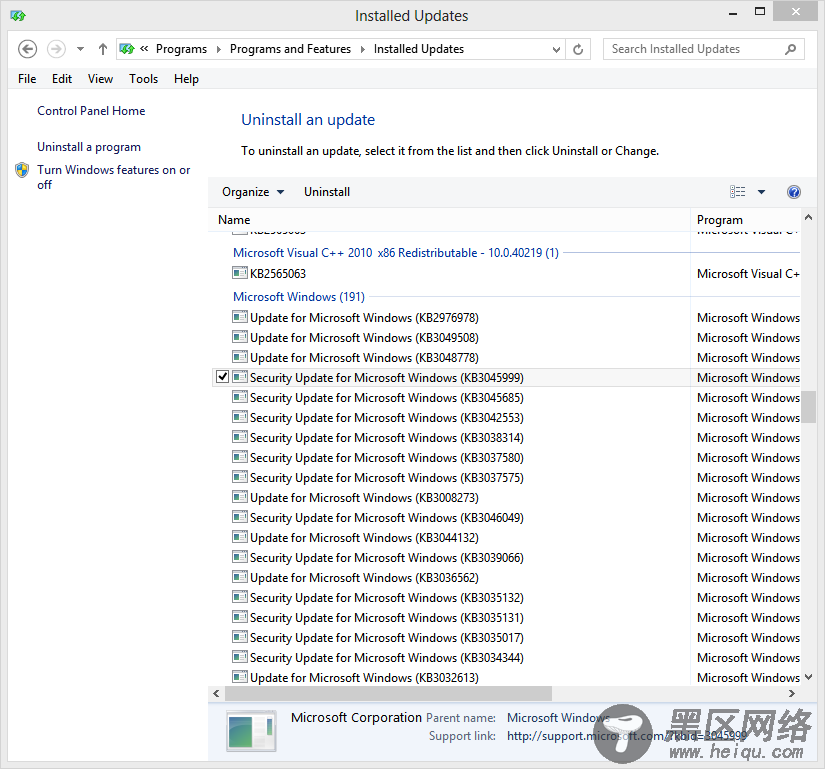825x769 pixels.
Task: Select Update for Microsoft Windows (KB3036562)
Action: coord(364,578)
